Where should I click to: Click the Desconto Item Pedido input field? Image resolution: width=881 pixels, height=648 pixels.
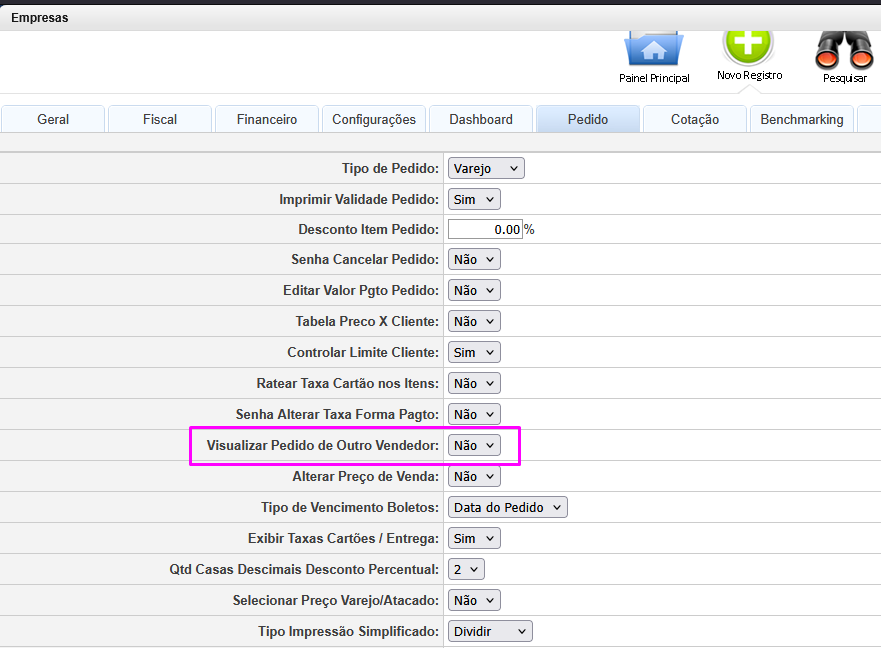pyautogui.click(x=485, y=229)
